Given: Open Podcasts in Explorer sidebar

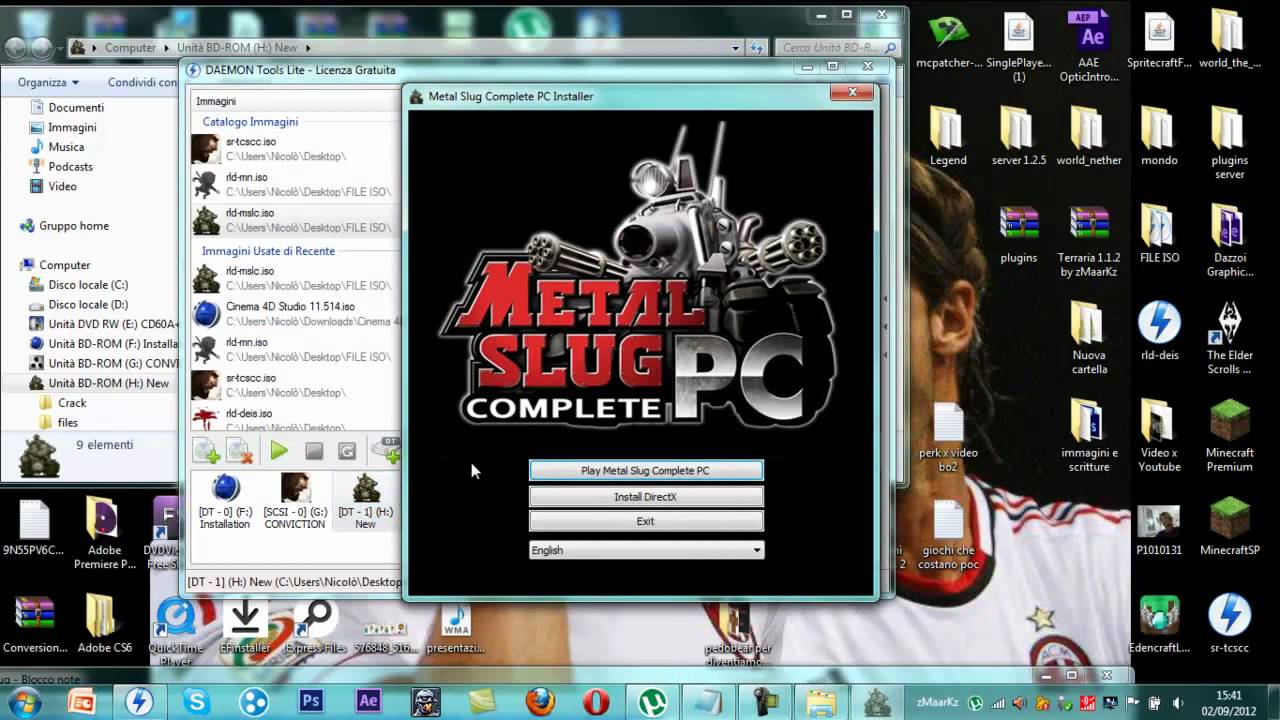Looking at the screenshot, I should click(70, 166).
